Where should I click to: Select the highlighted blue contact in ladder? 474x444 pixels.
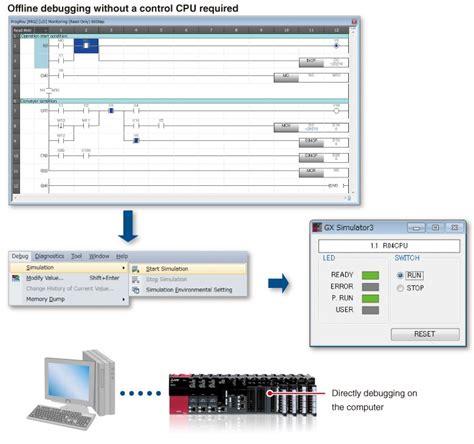pyautogui.click(x=86, y=46)
